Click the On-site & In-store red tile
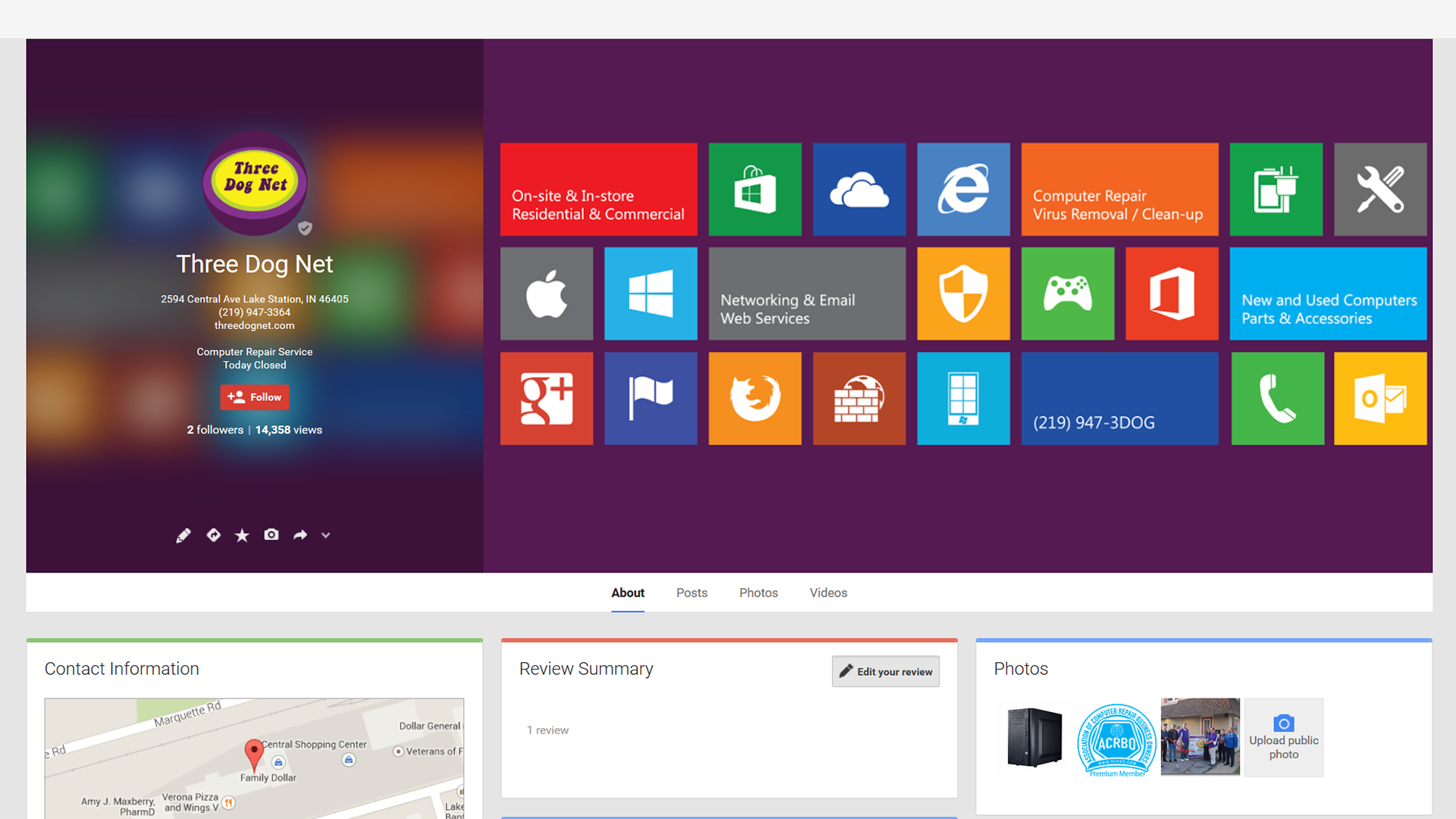The height and width of the screenshot is (819, 1456). 599,190
